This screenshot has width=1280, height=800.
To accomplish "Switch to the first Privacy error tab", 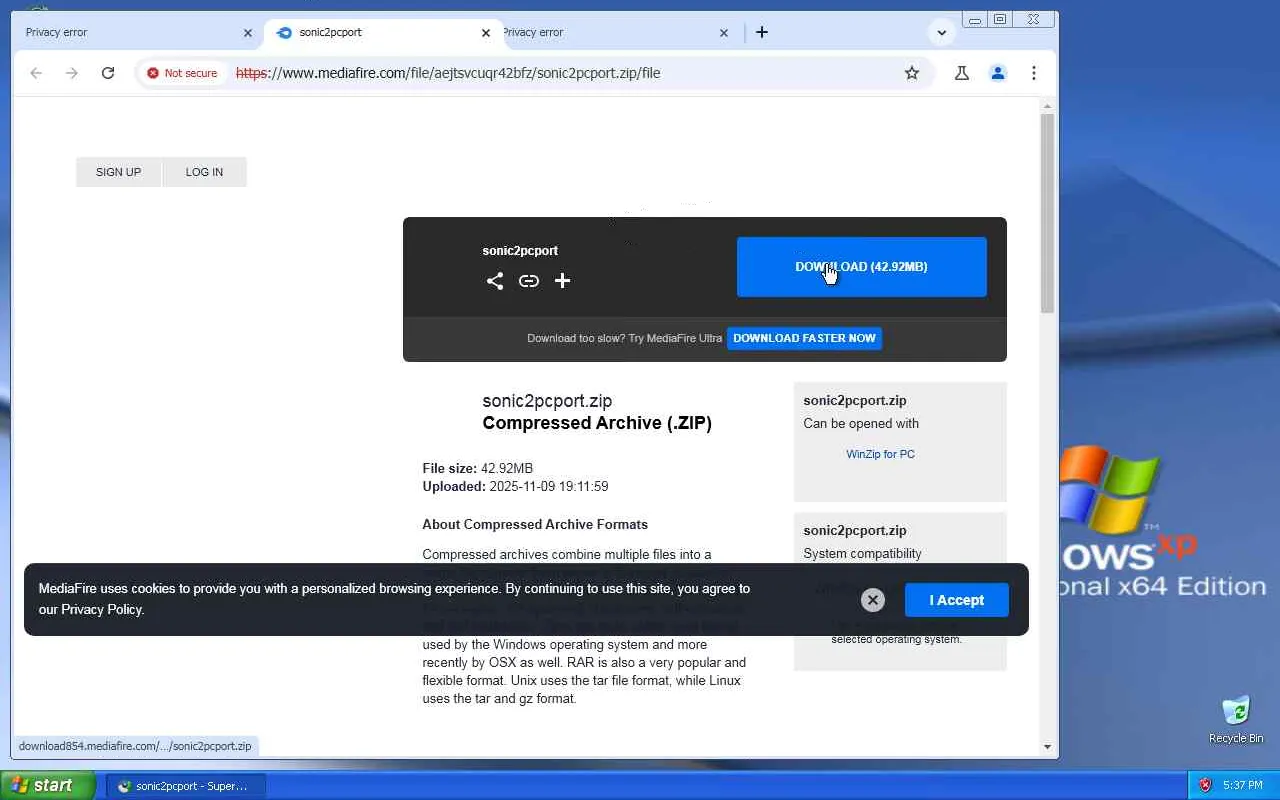I will tap(130, 32).
